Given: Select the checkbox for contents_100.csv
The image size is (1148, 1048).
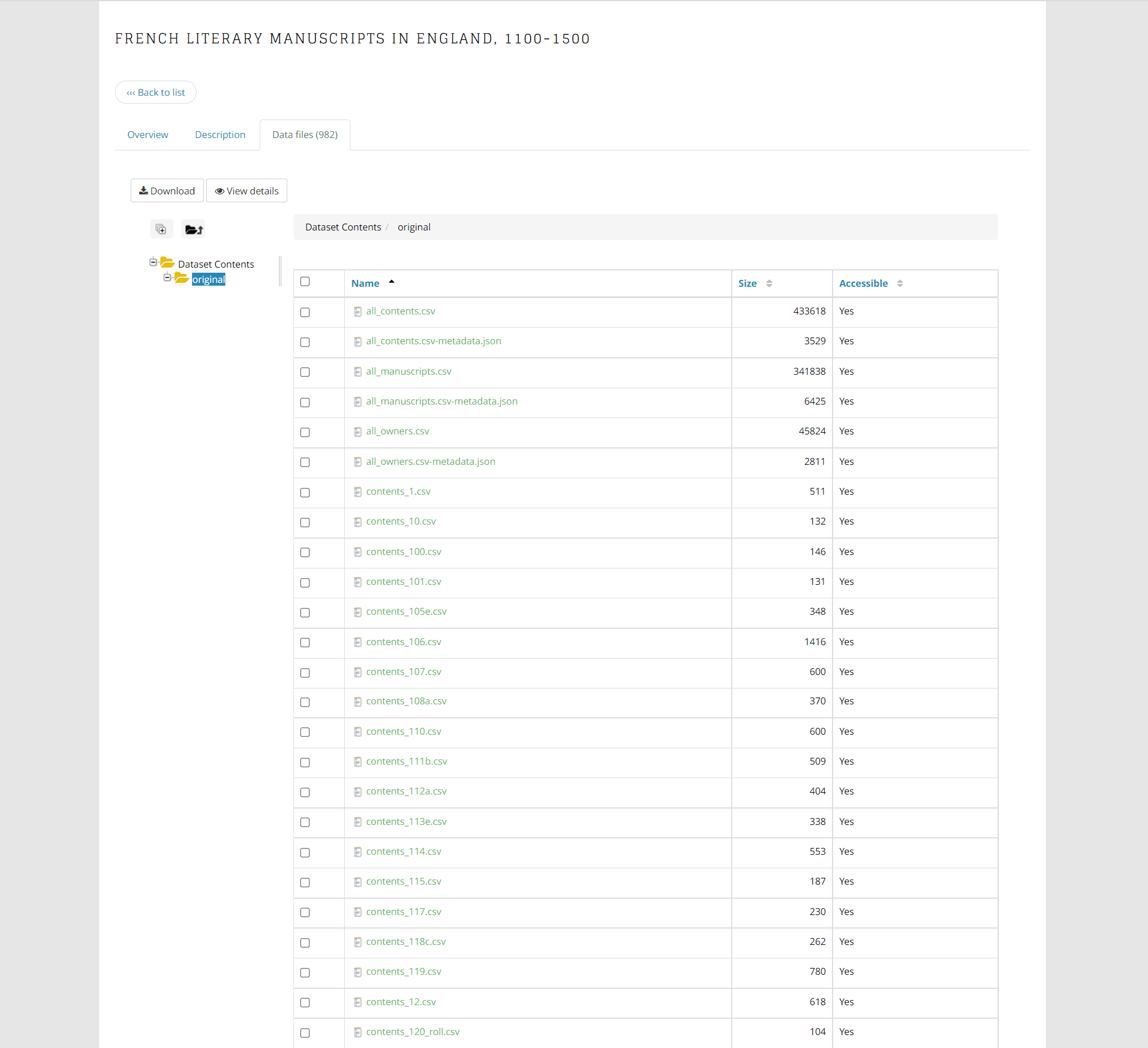Looking at the screenshot, I should (305, 553).
